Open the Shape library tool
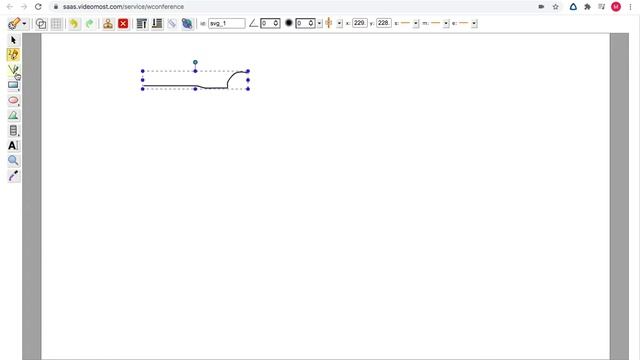 pyautogui.click(x=13, y=131)
